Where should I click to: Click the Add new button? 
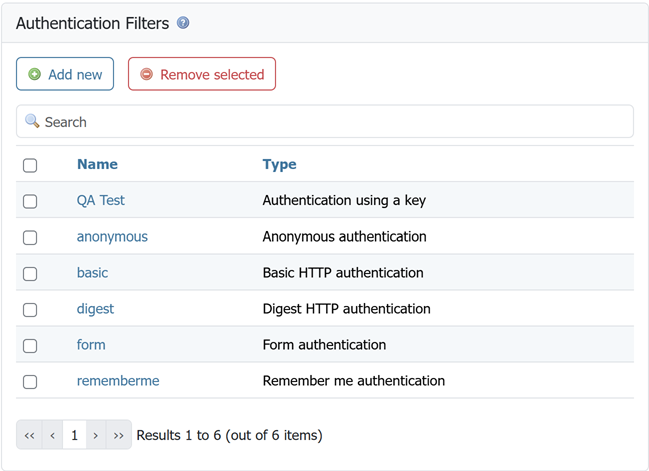tap(65, 74)
